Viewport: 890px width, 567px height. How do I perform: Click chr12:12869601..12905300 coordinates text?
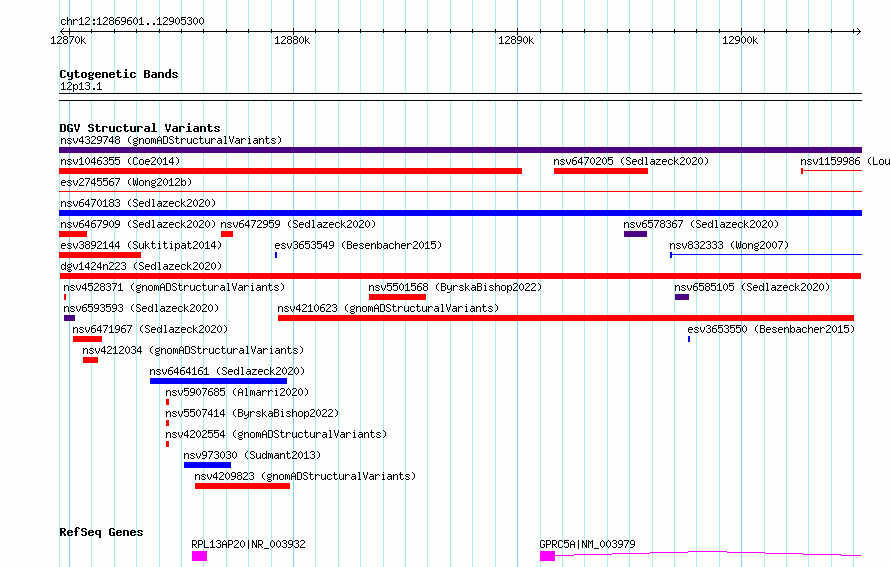coord(132,21)
